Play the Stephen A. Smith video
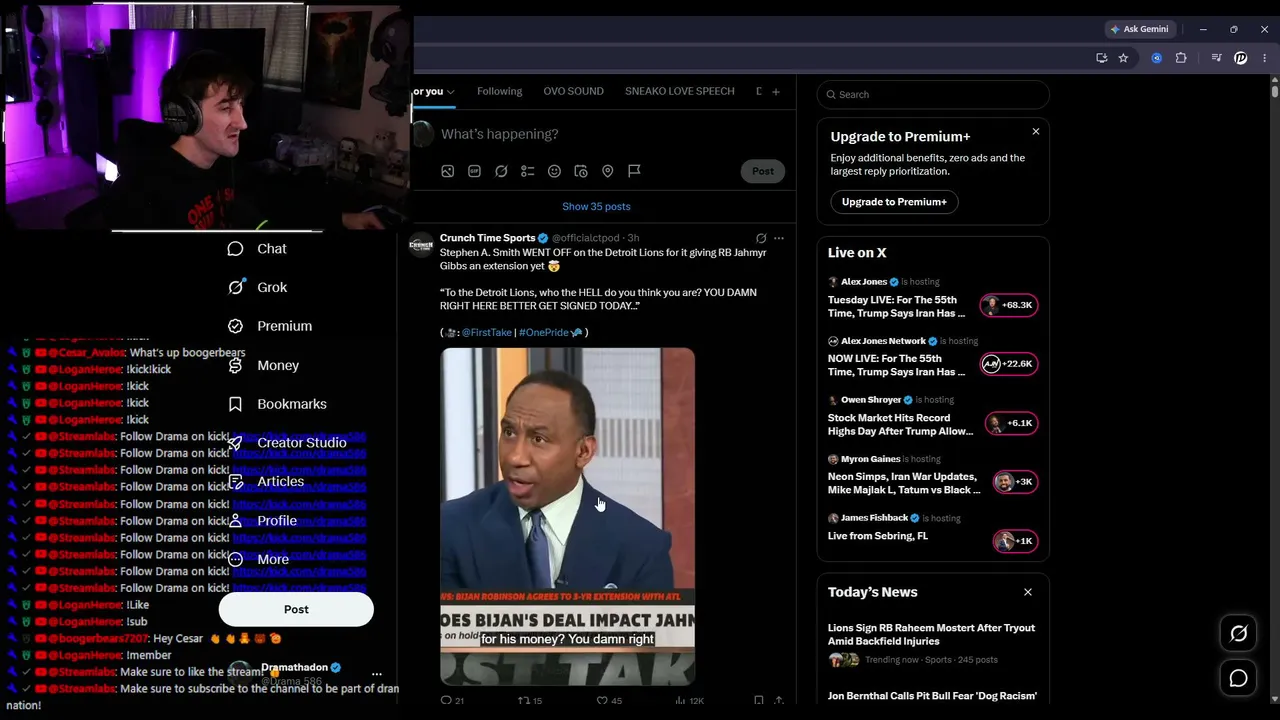This screenshot has width=1280, height=720. click(x=567, y=516)
